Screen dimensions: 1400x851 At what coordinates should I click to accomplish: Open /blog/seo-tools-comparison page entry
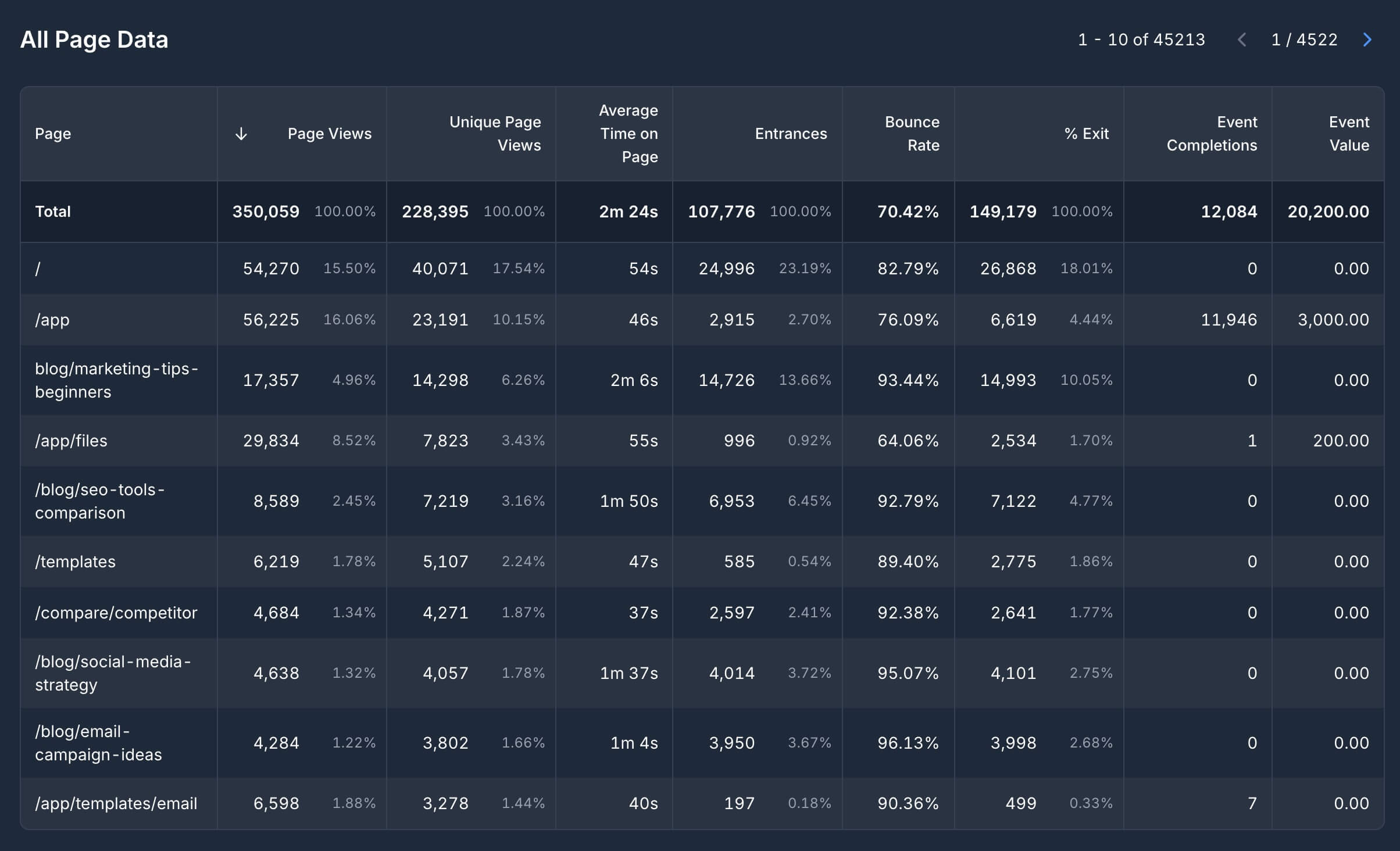(x=99, y=501)
